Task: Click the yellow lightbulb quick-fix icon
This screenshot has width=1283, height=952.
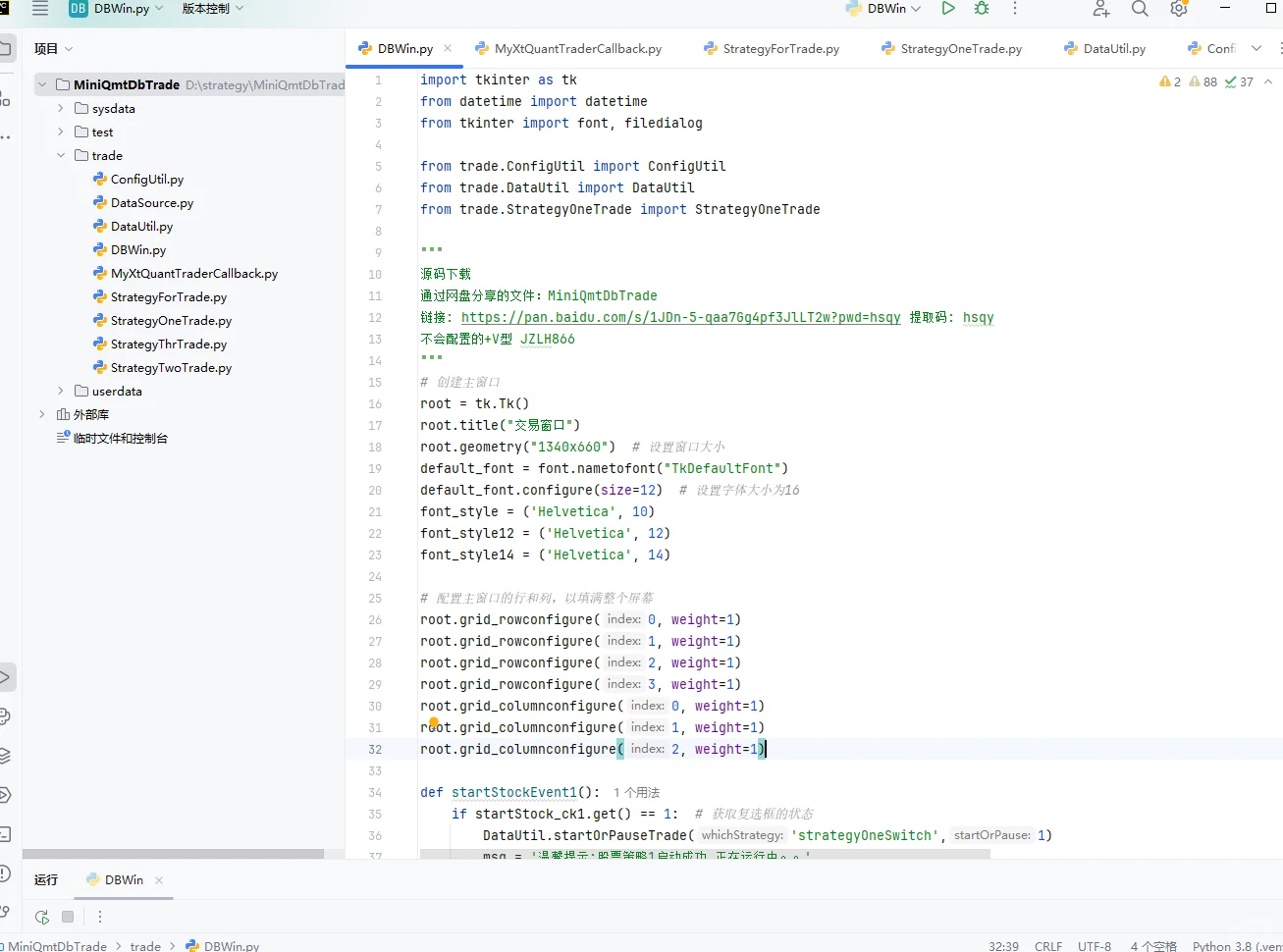Action: click(434, 722)
